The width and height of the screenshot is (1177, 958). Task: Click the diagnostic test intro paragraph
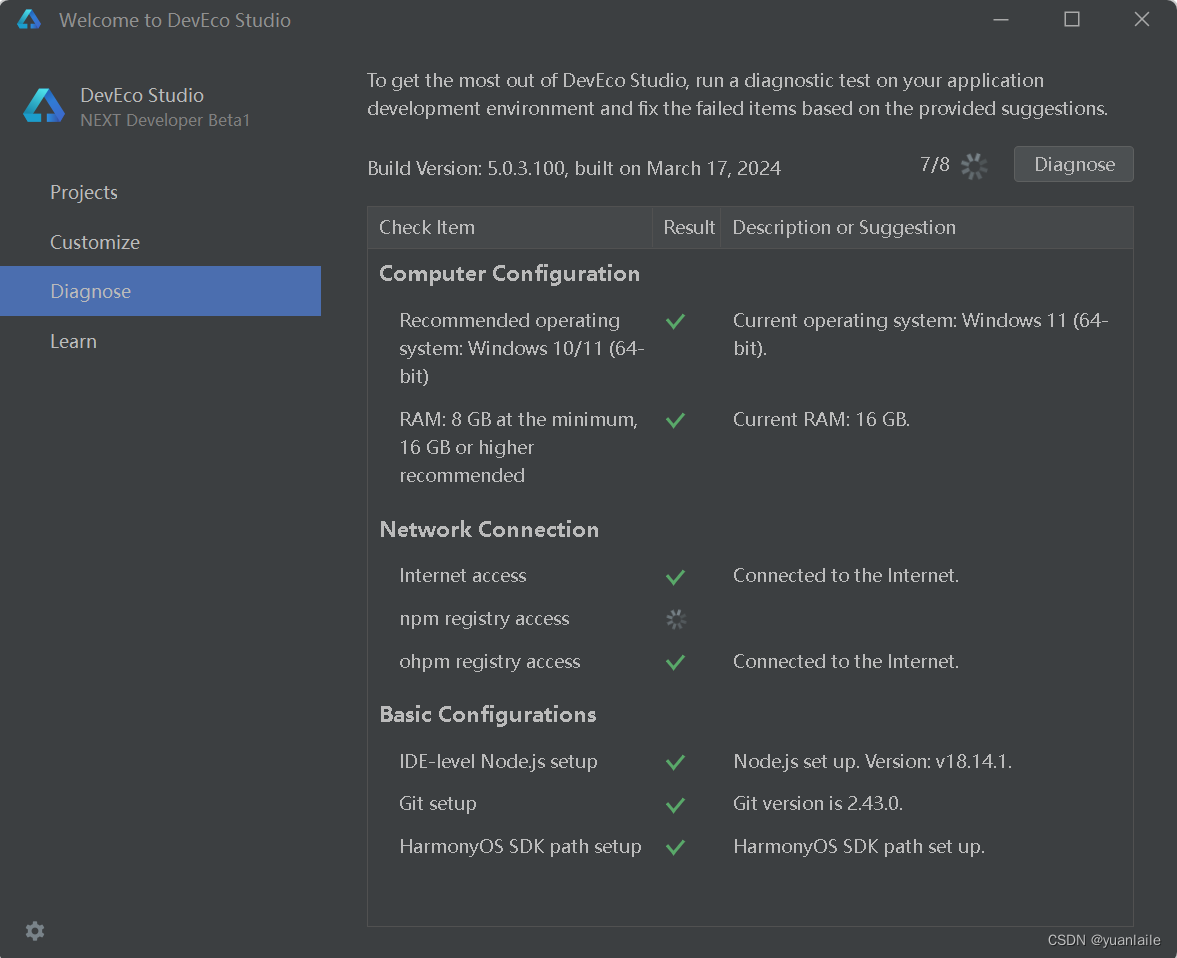738,95
